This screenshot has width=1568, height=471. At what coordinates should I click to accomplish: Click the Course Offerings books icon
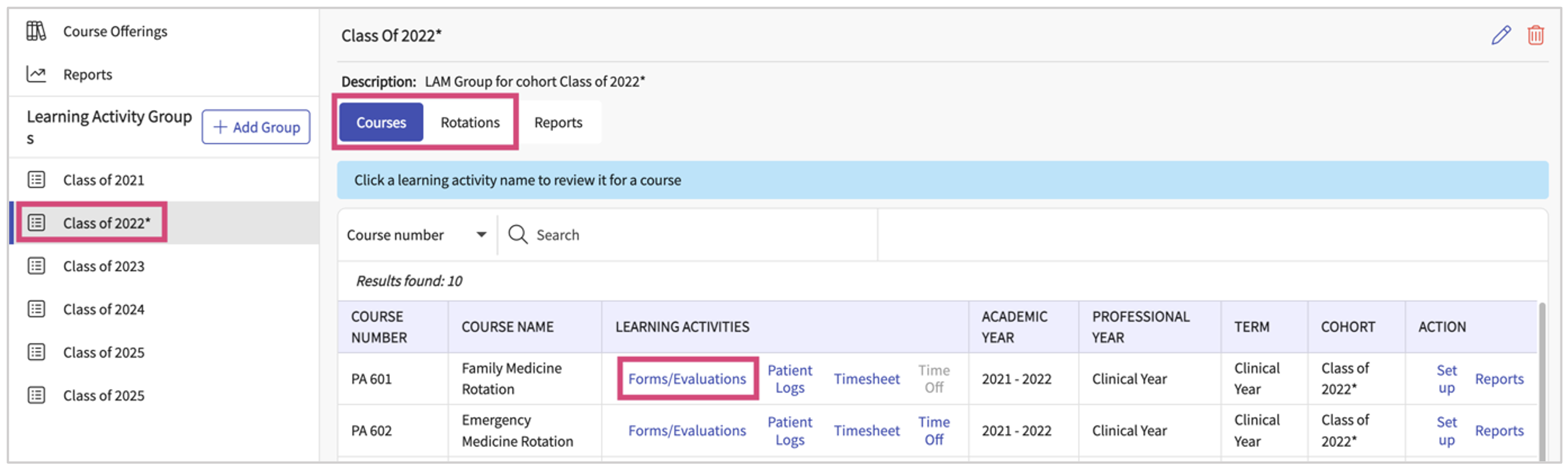[36, 31]
